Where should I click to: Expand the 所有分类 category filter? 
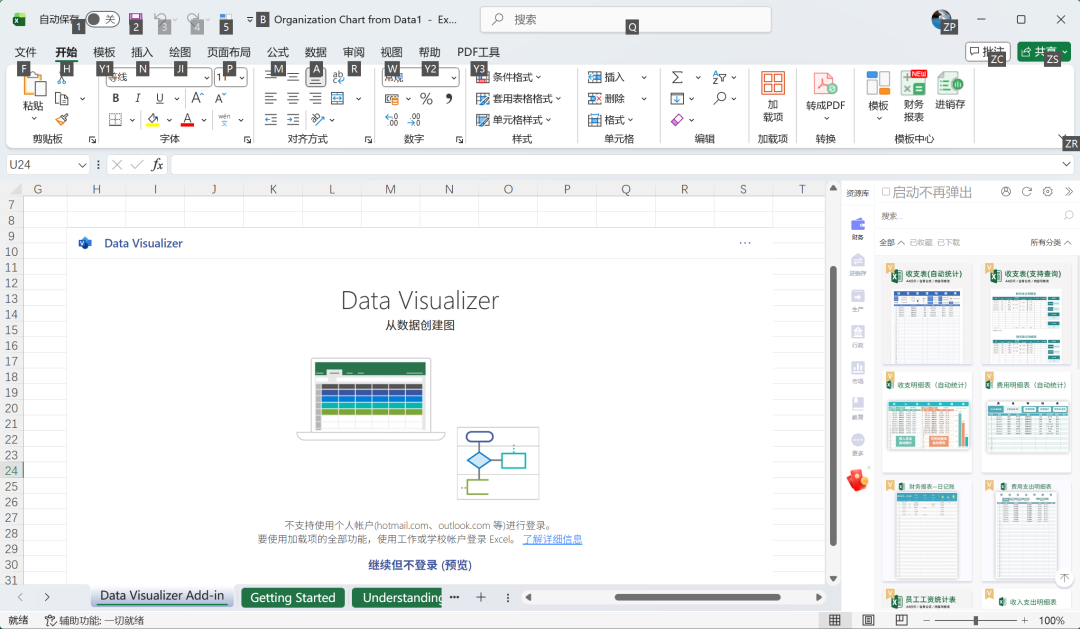(x=1050, y=243)
